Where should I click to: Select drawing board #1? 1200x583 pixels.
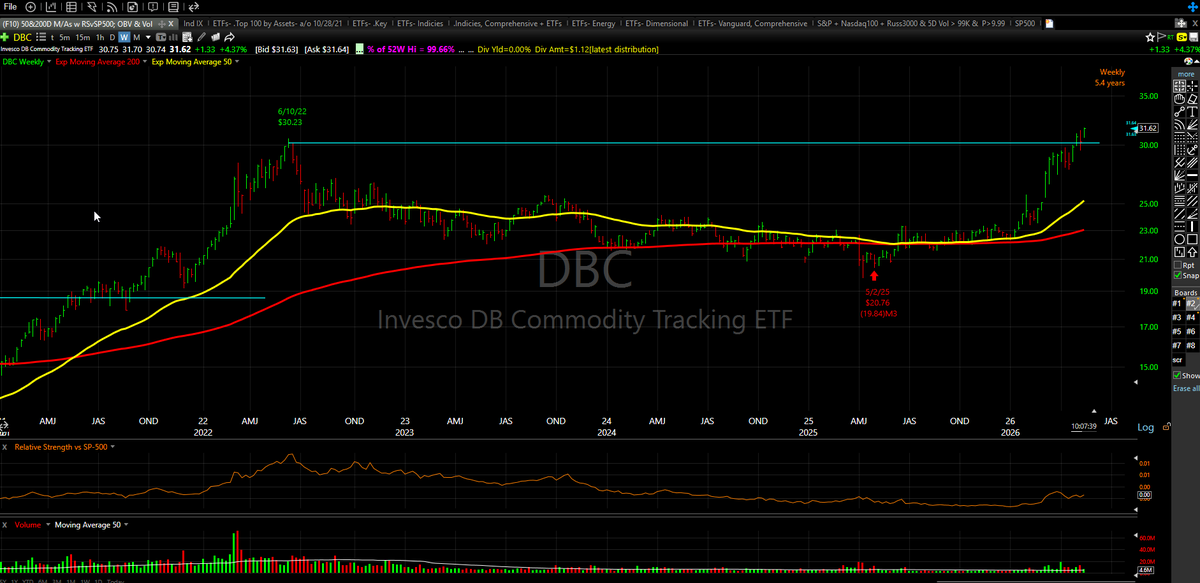click(x=1178, y=303)
